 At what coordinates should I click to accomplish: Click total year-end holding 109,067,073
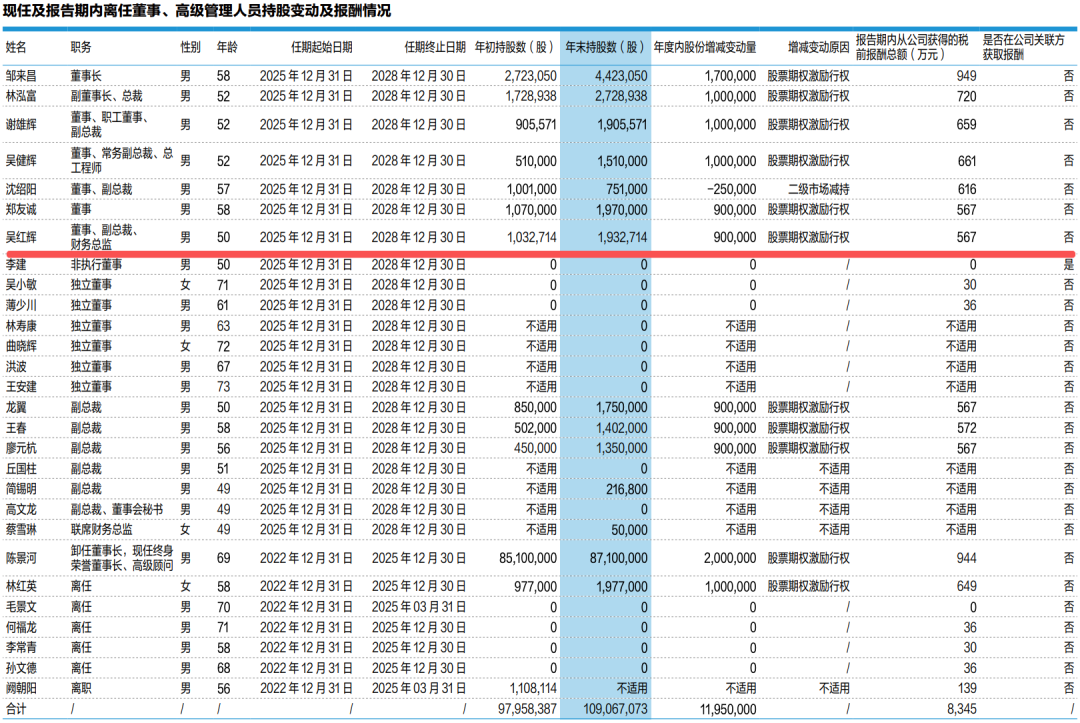point(615,709)
